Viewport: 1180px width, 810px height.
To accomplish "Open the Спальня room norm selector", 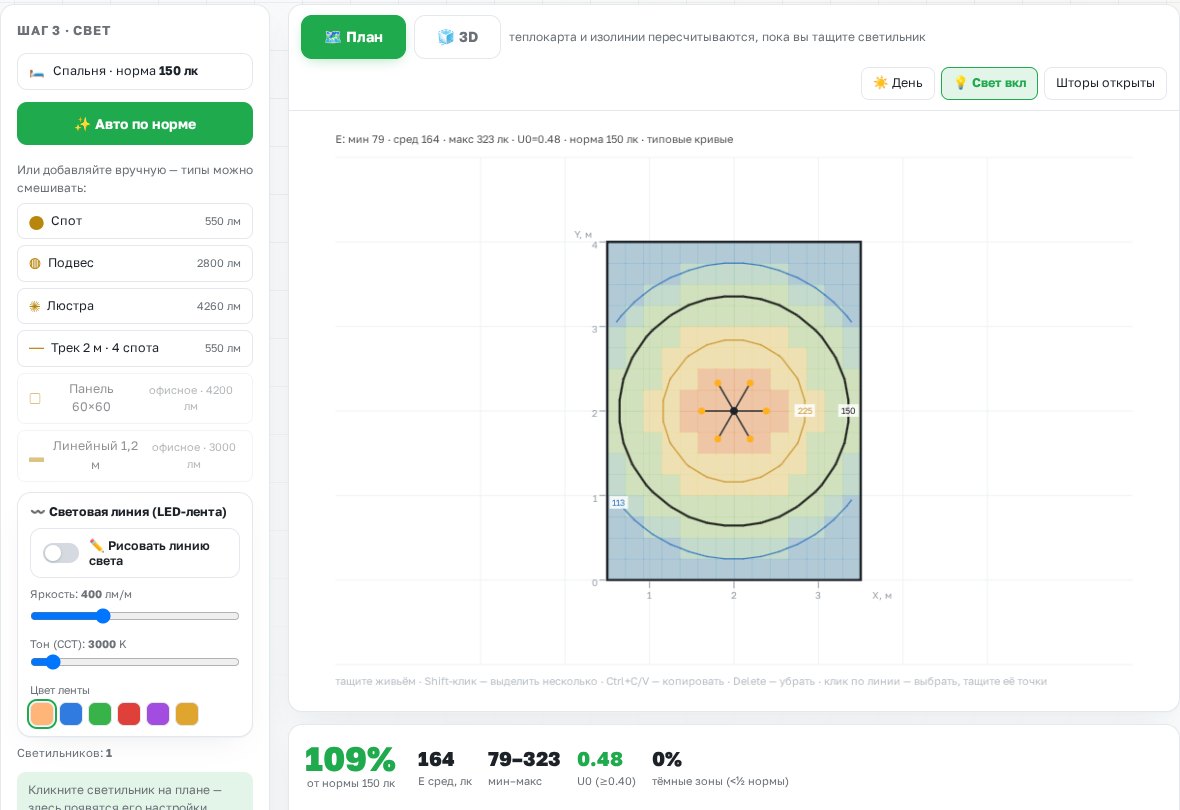I will pyautogui.click(x=135, y=72).
